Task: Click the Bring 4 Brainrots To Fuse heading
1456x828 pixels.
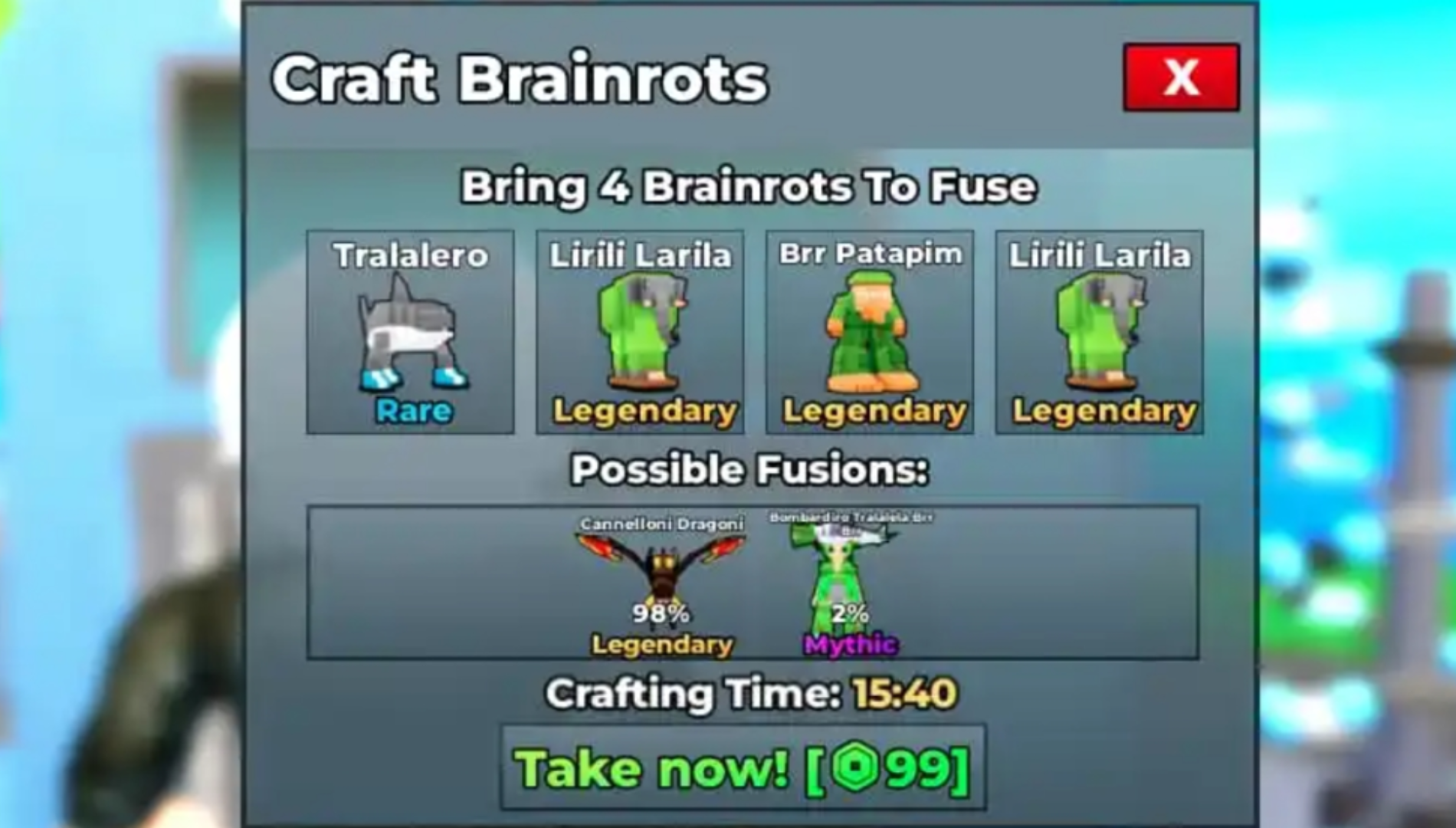Action: [x=749, y=186]
